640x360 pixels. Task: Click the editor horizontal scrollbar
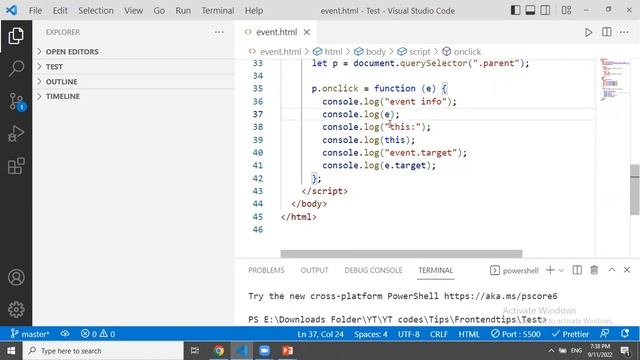(401, 254)
